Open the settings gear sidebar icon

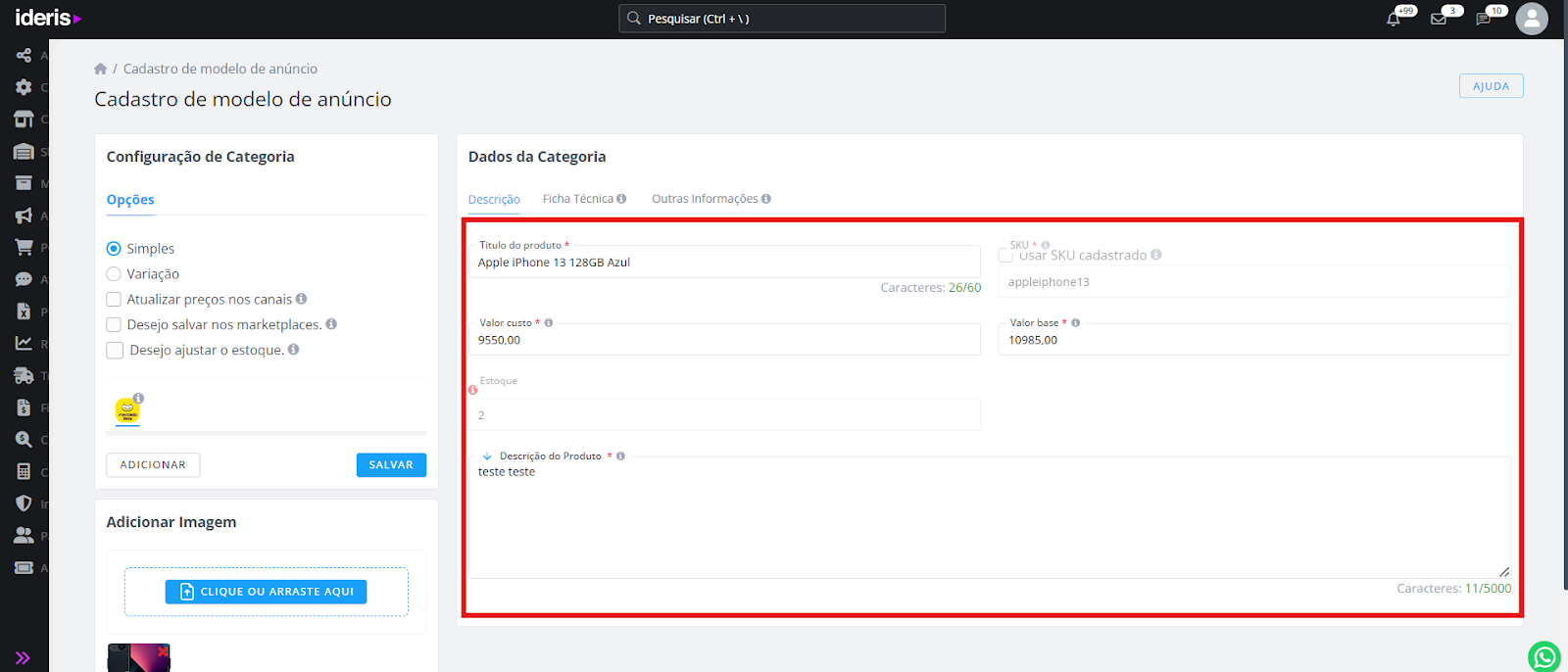tap(24, 87)
